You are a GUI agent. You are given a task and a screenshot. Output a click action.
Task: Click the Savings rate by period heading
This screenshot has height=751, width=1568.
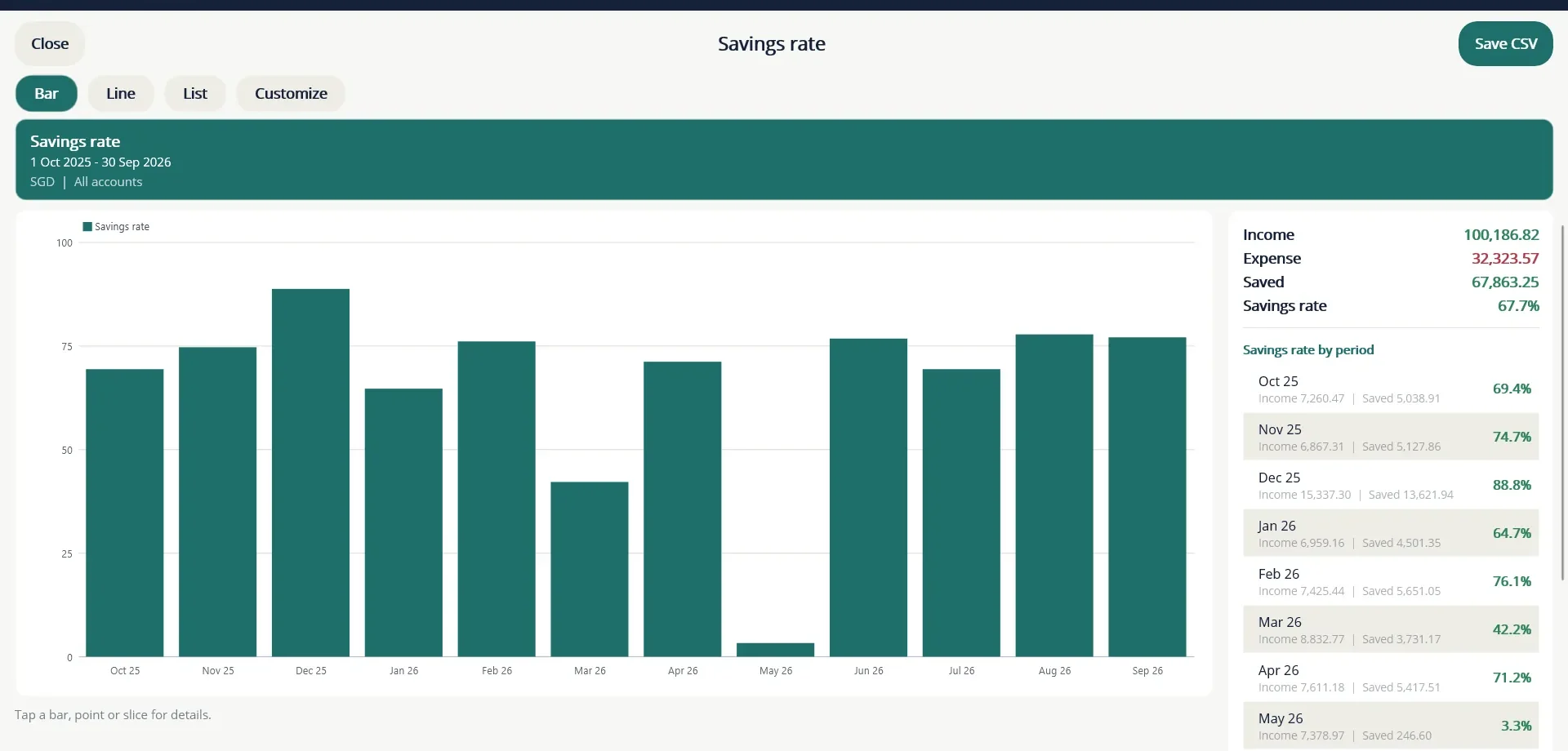pyautogui.click(x=1308, y=350)
